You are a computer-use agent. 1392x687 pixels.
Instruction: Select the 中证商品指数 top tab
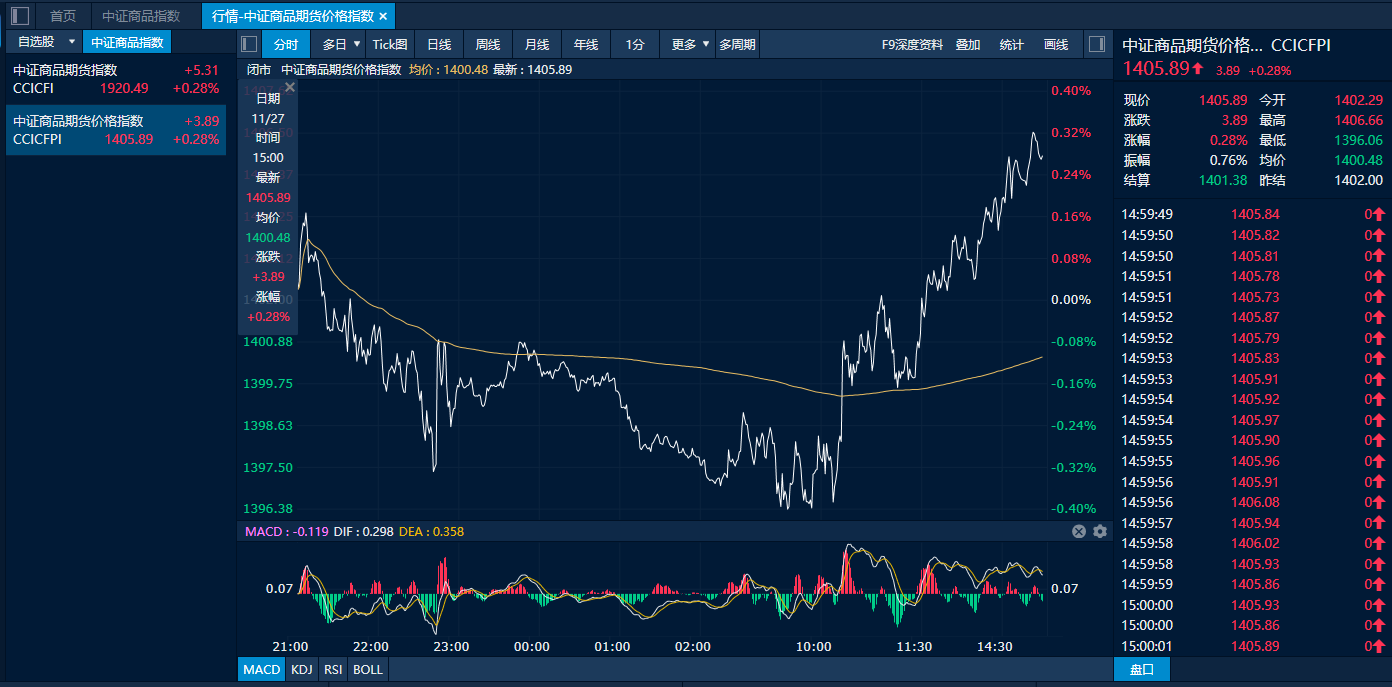click(141, 16)
